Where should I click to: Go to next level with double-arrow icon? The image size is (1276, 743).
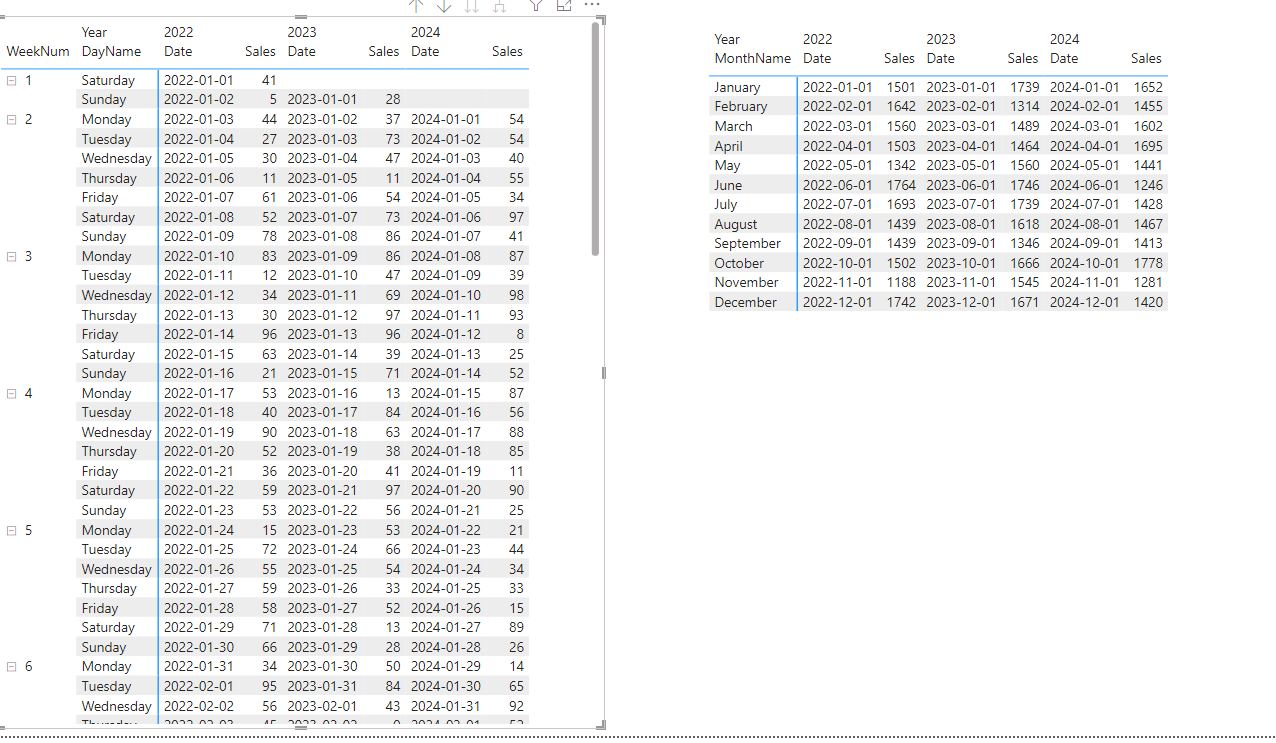click(x=471, y=5)
